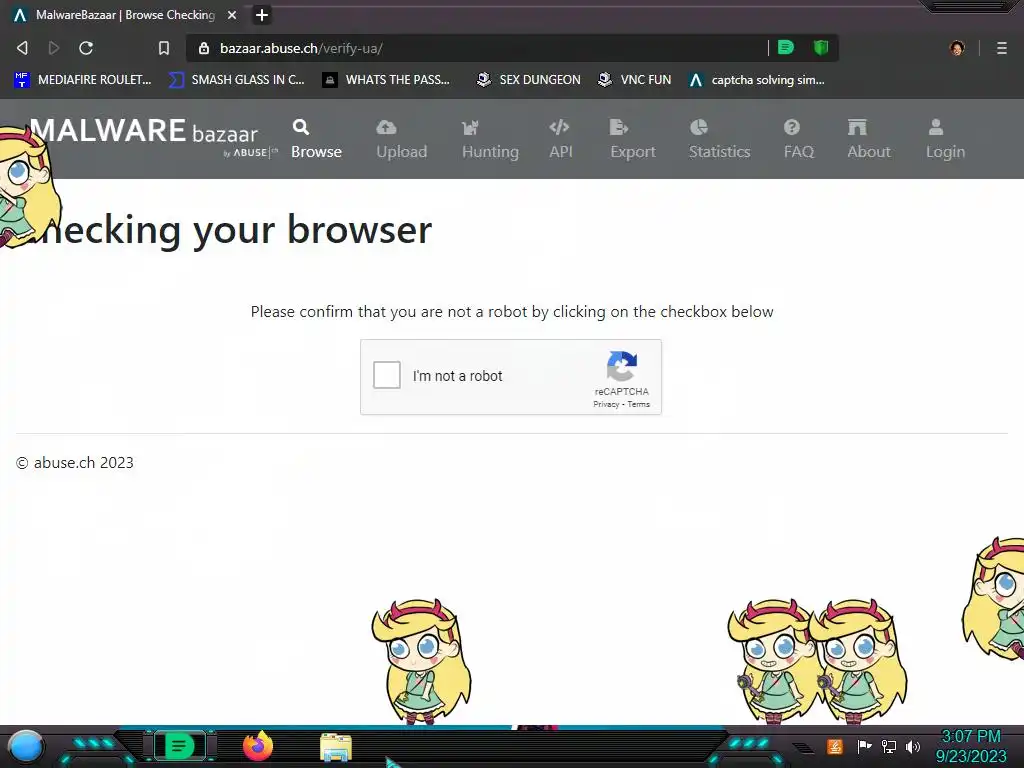This screenshot has width=1024, height=768.
Task: Click the orange Java tray icon
Action: click(834, 746)
